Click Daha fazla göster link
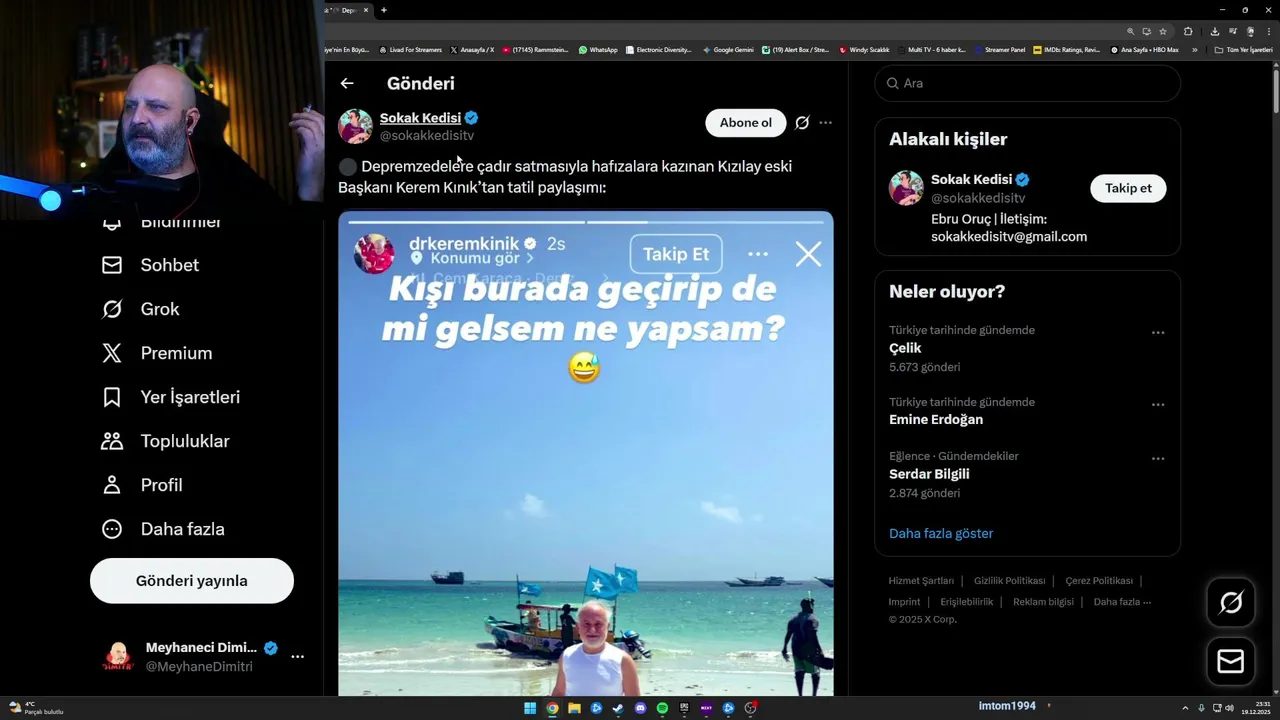Viewport: 1280px width, 720px height. point(941,533)
